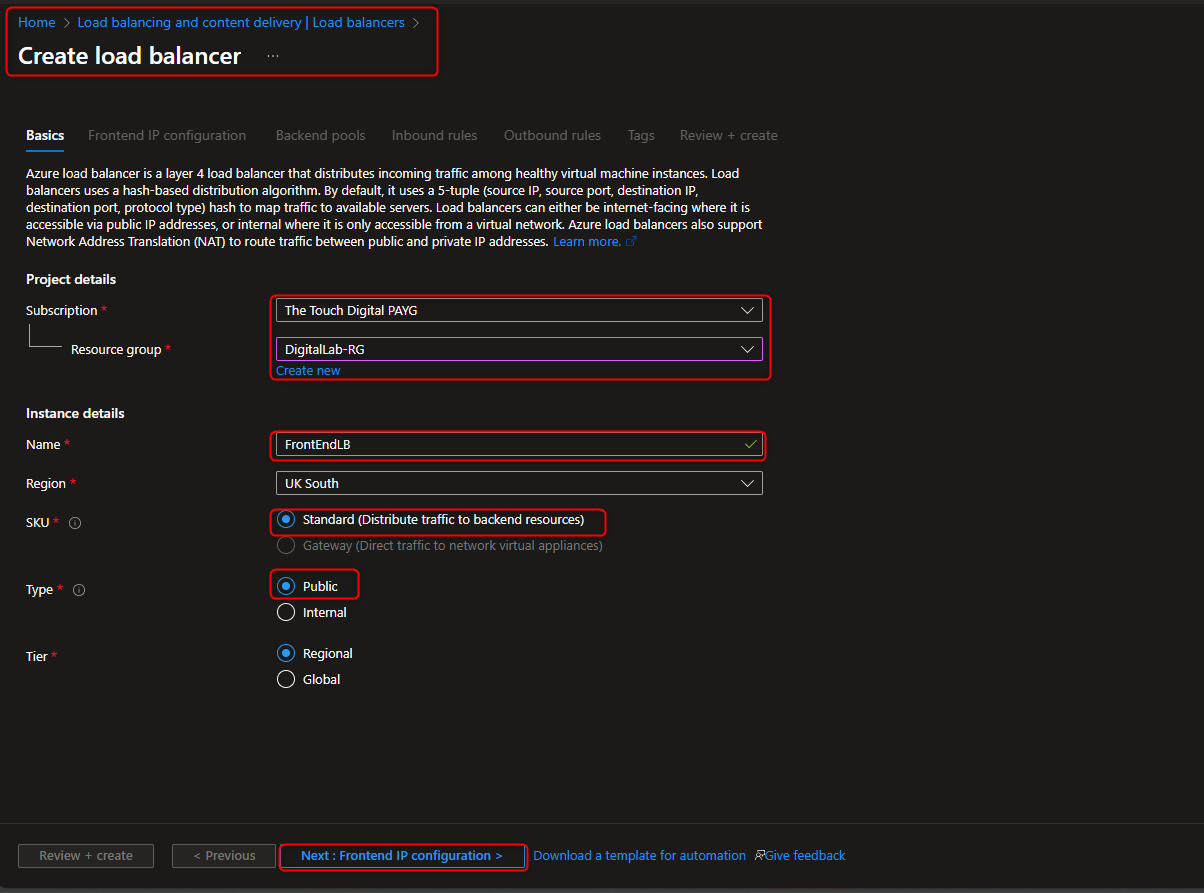Image resolution: width=1204 pixels, height=893 pixels.
Task: Select the Global tier option
Action: coord(285,678)
